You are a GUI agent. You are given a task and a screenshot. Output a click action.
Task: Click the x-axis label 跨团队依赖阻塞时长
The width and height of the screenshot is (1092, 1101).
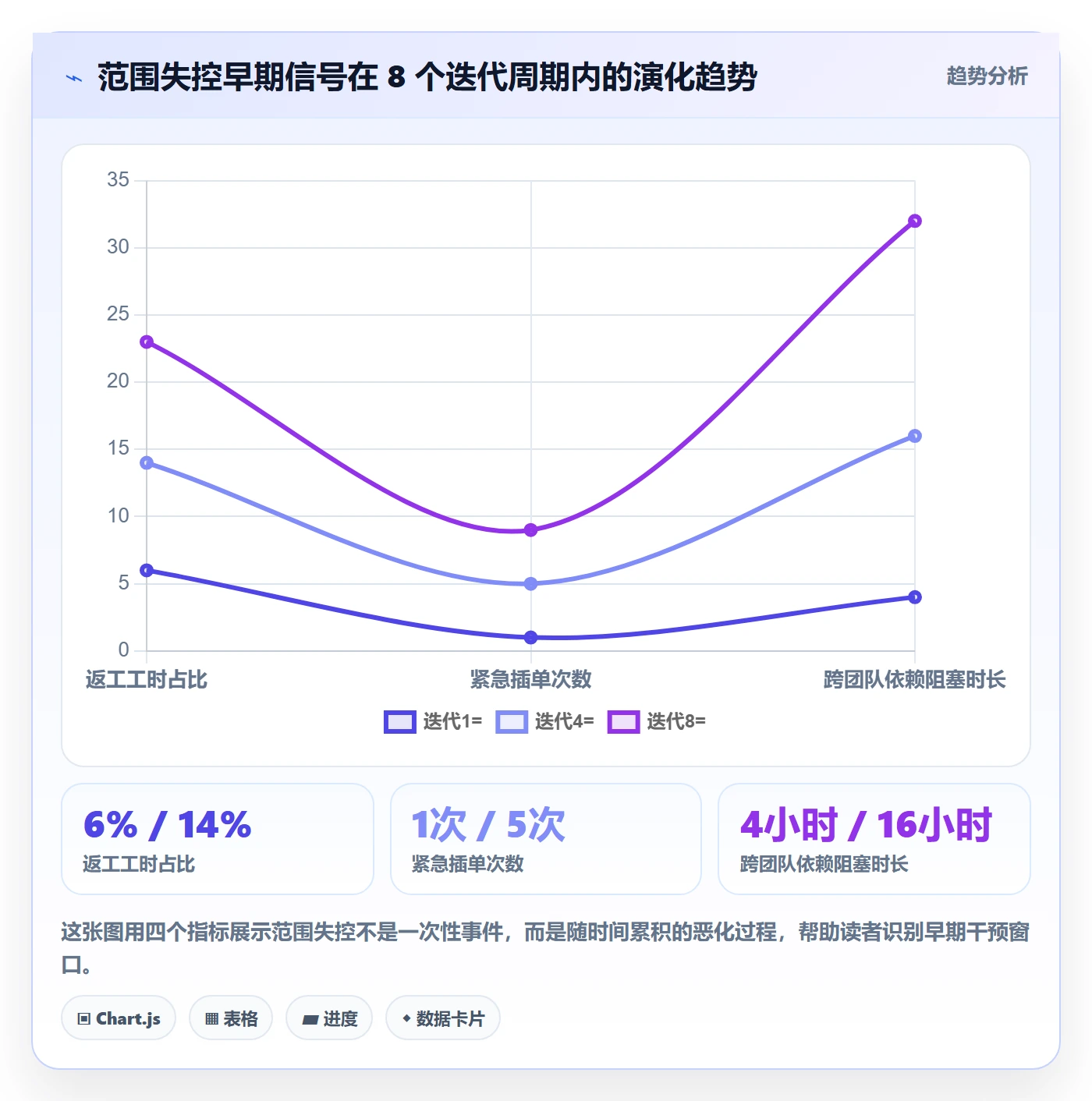(x=915, y=680)
